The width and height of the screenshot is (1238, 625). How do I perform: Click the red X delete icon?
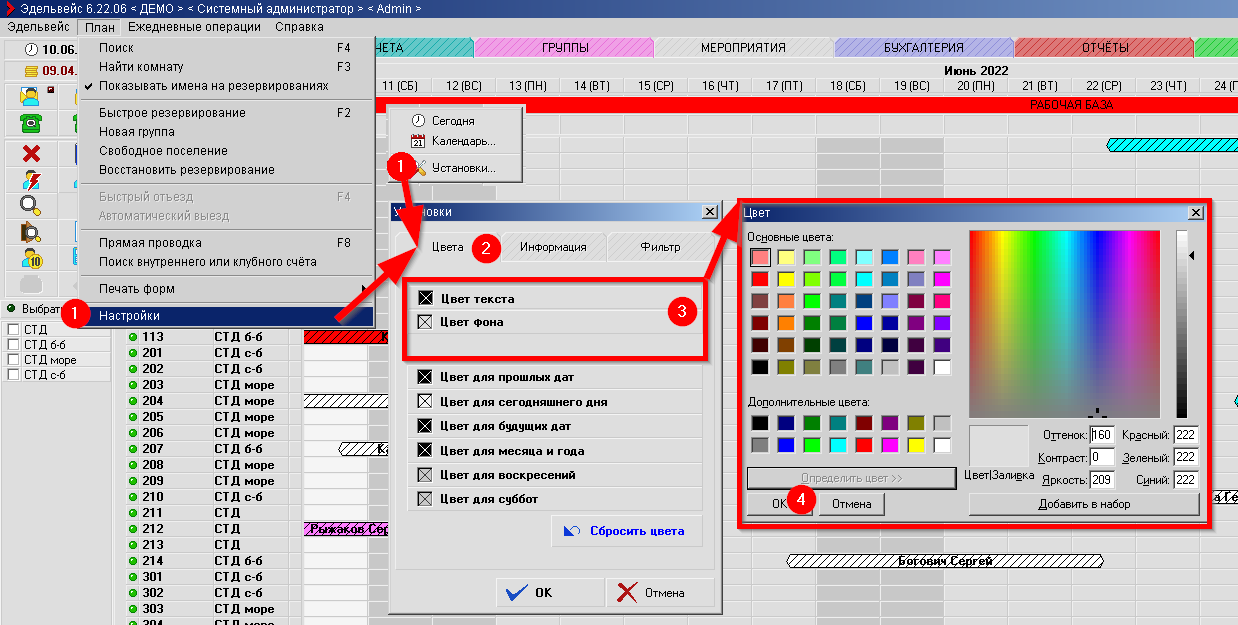pos(31,153)
